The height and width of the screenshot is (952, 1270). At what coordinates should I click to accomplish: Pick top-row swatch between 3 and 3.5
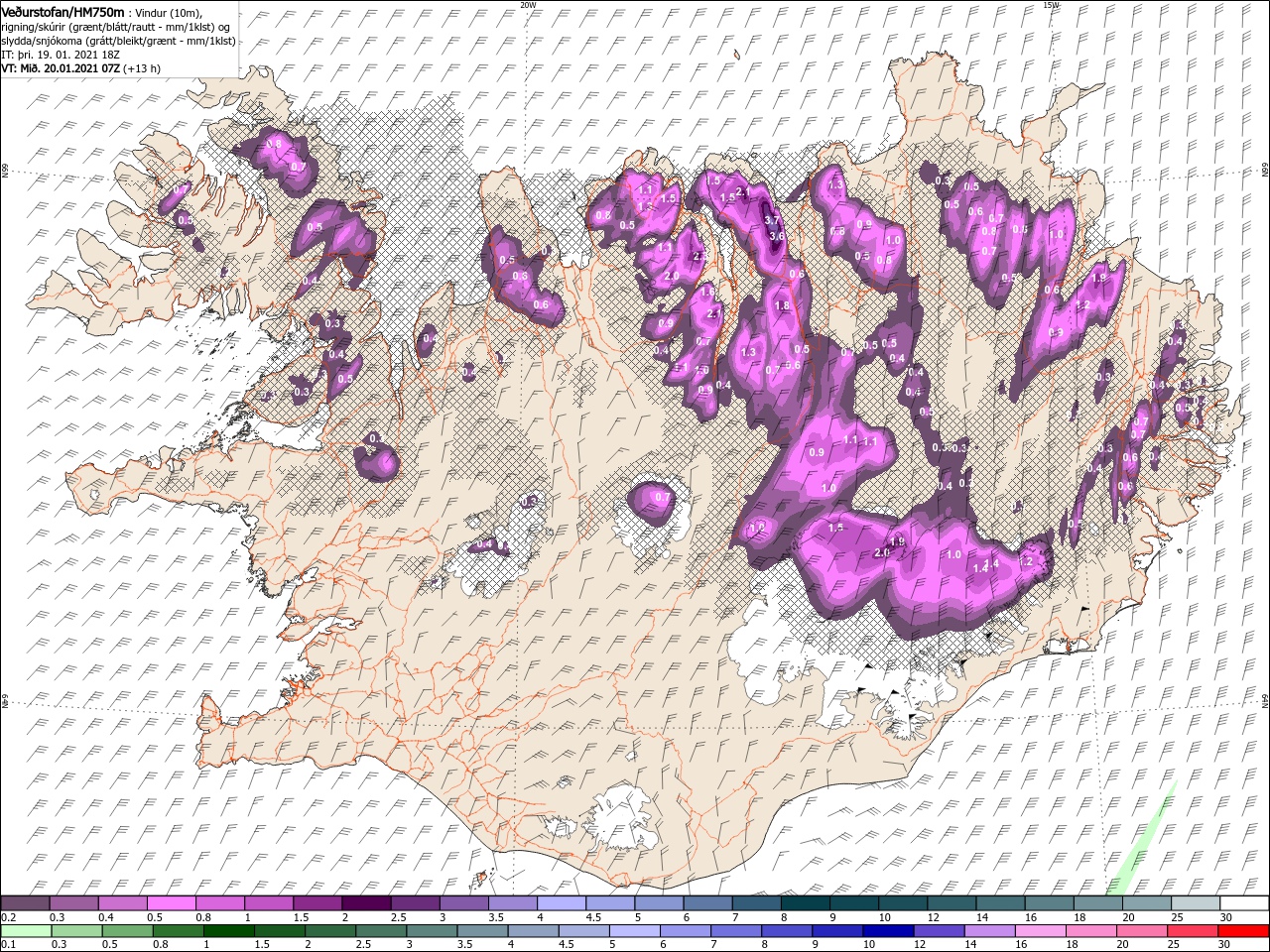coord(463,902)
